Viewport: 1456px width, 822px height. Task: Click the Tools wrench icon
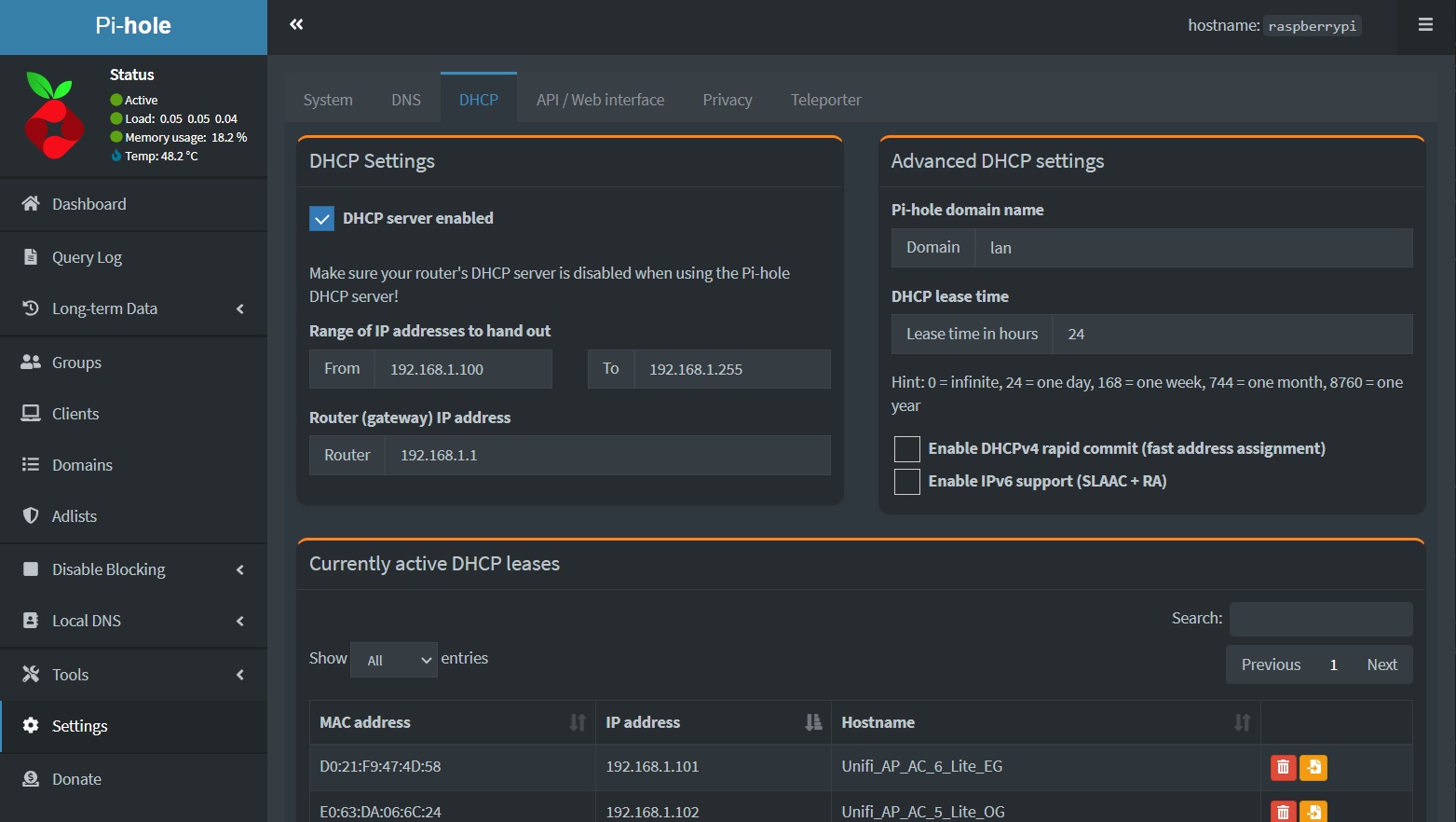click(31, 674)
